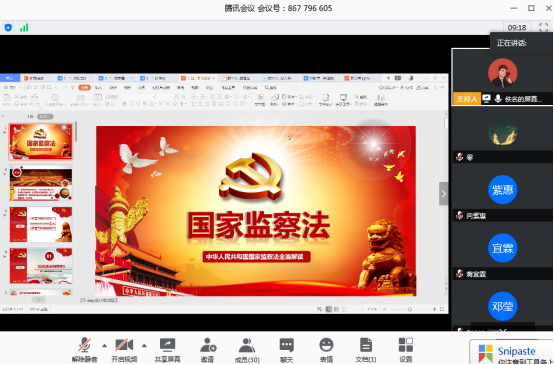Expand audio options arrow beside microphone
554x365 pixels.
[x=105, y=346]
